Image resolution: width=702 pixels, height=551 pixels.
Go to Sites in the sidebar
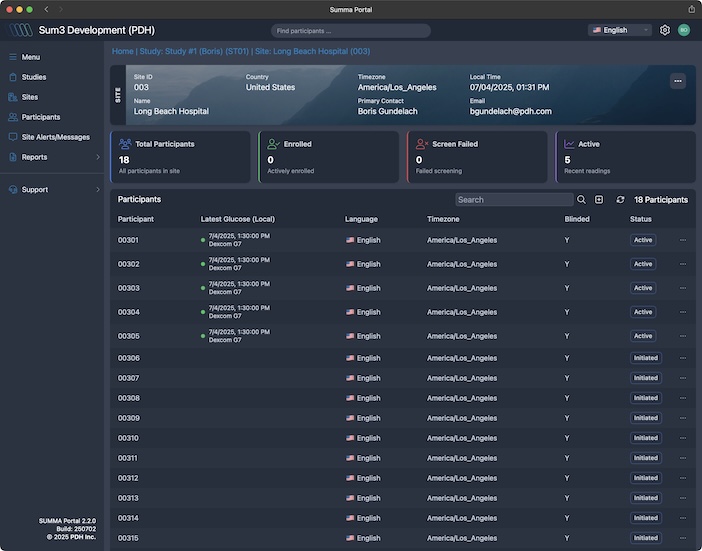tap(29, 97)
